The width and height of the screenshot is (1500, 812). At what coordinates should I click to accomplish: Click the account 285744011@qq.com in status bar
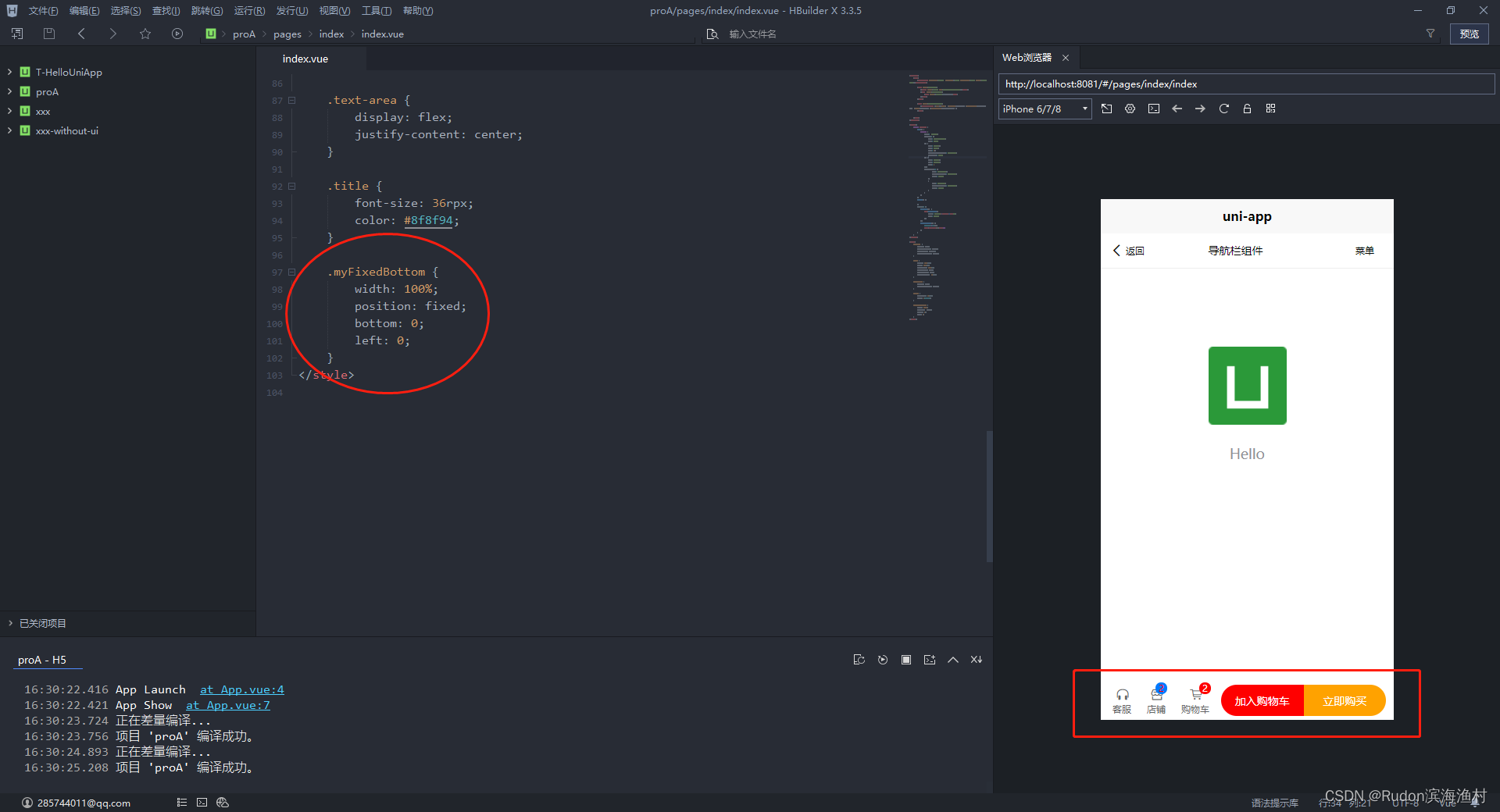click(x=77, y=803)
